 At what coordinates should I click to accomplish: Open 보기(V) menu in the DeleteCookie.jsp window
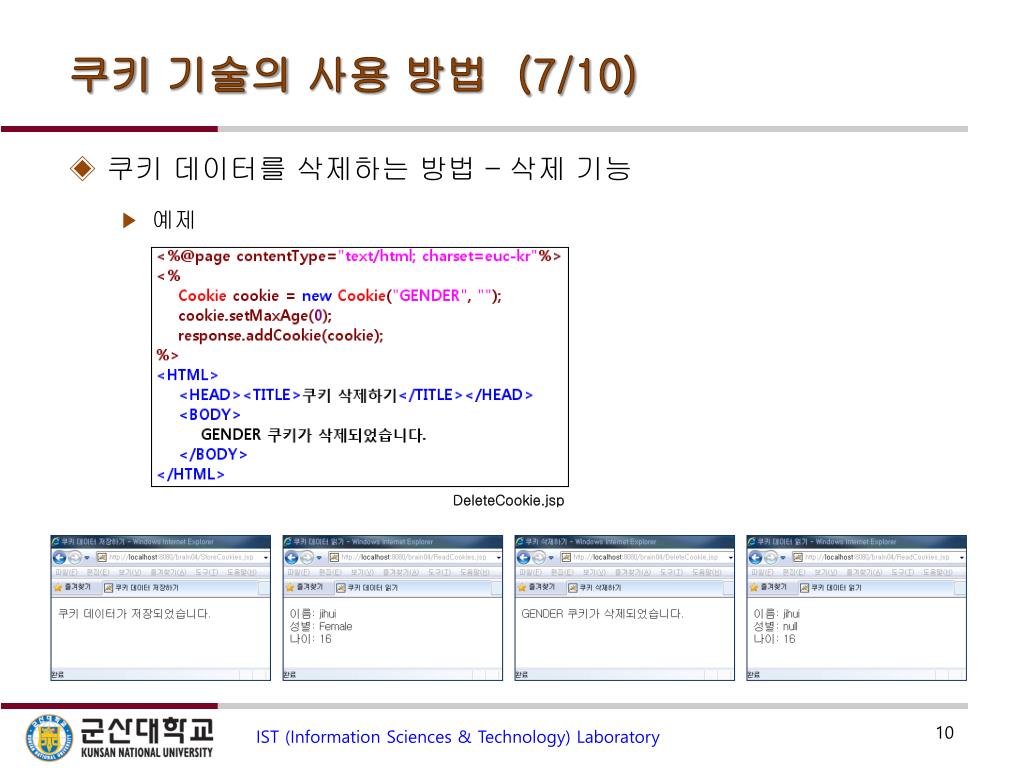[x=594, y=573]
